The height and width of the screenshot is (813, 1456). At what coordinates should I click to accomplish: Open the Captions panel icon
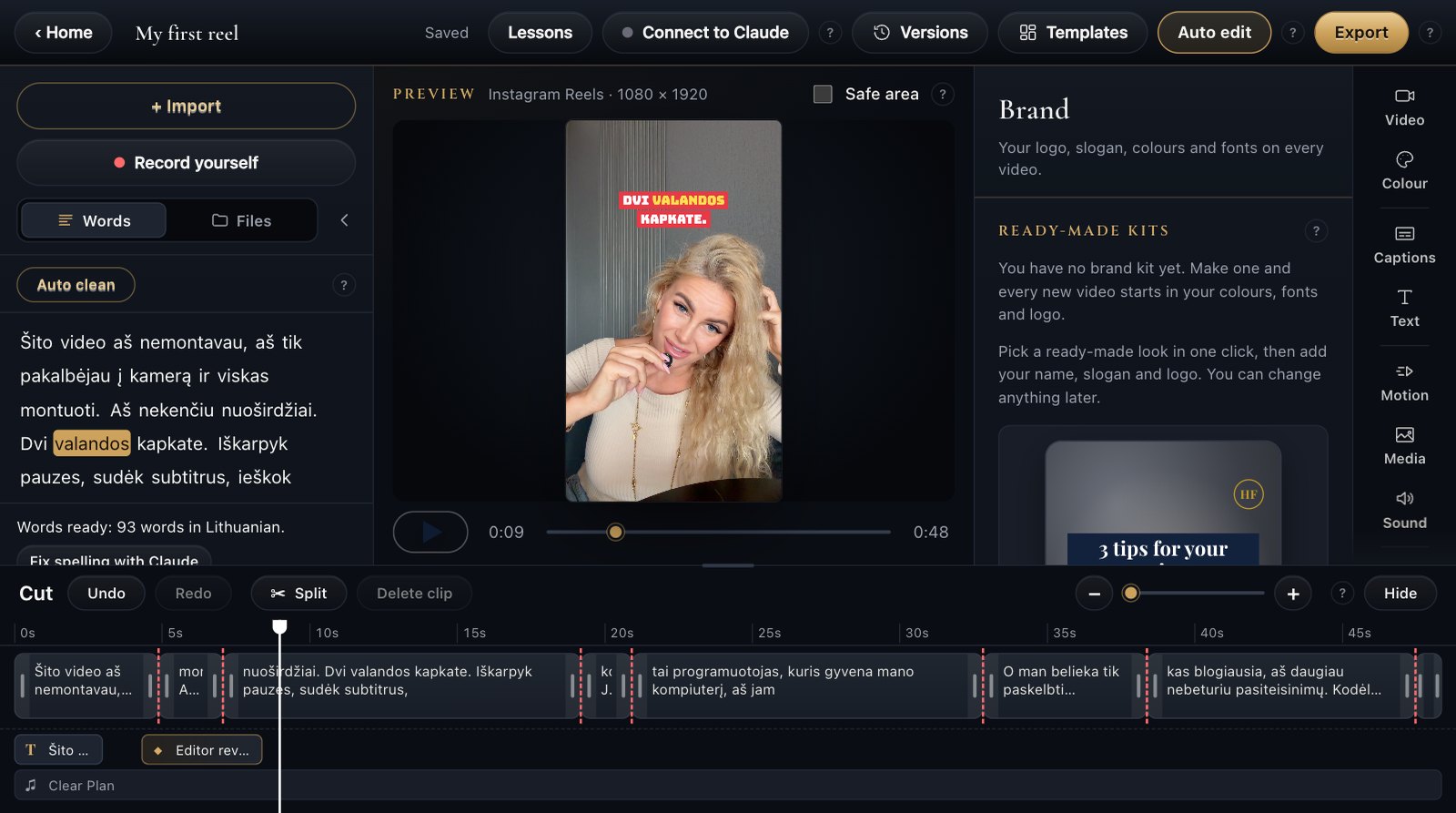point(1404,246)
